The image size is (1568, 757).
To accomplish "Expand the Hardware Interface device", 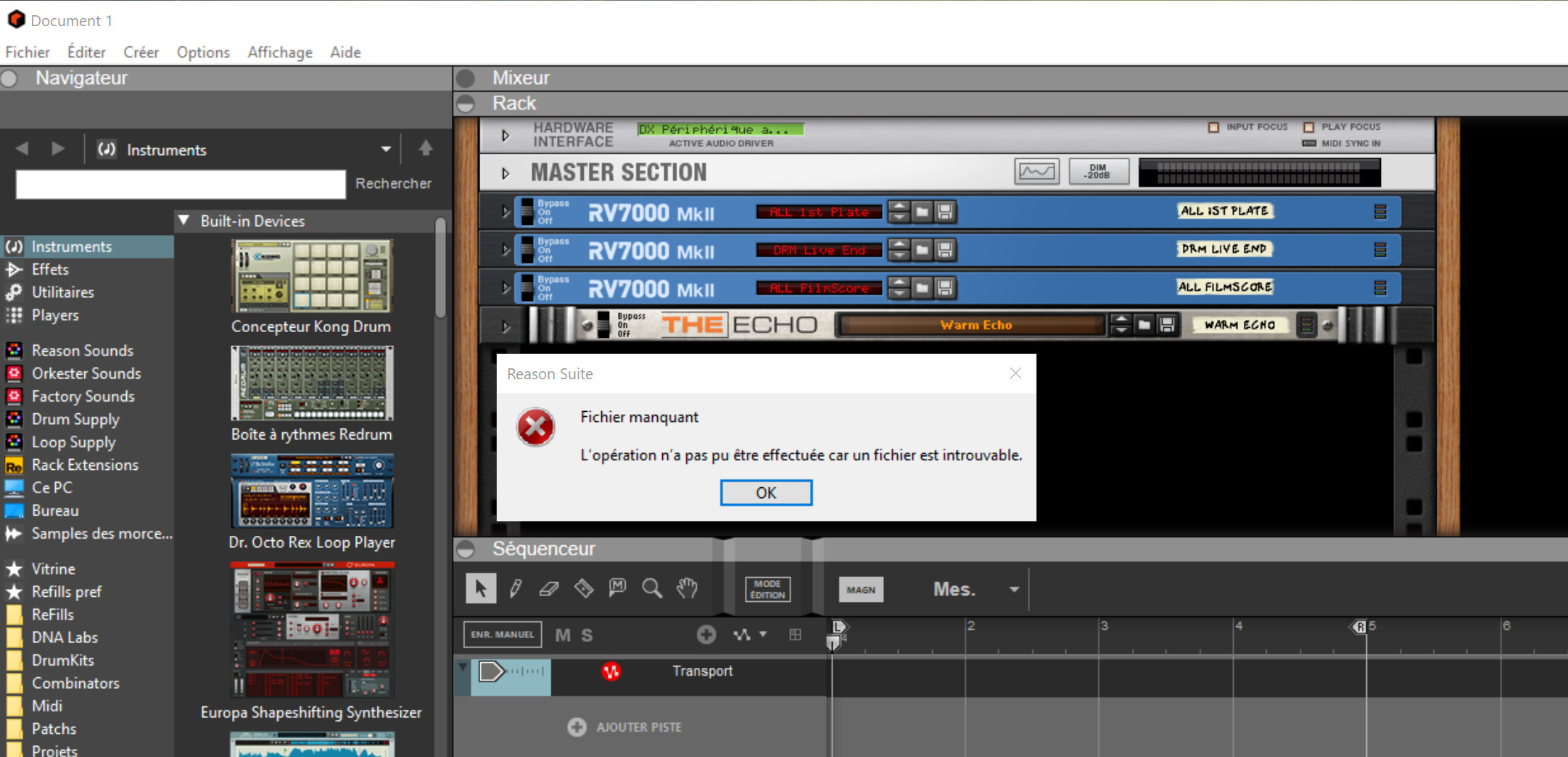I will tap(506, 135).
